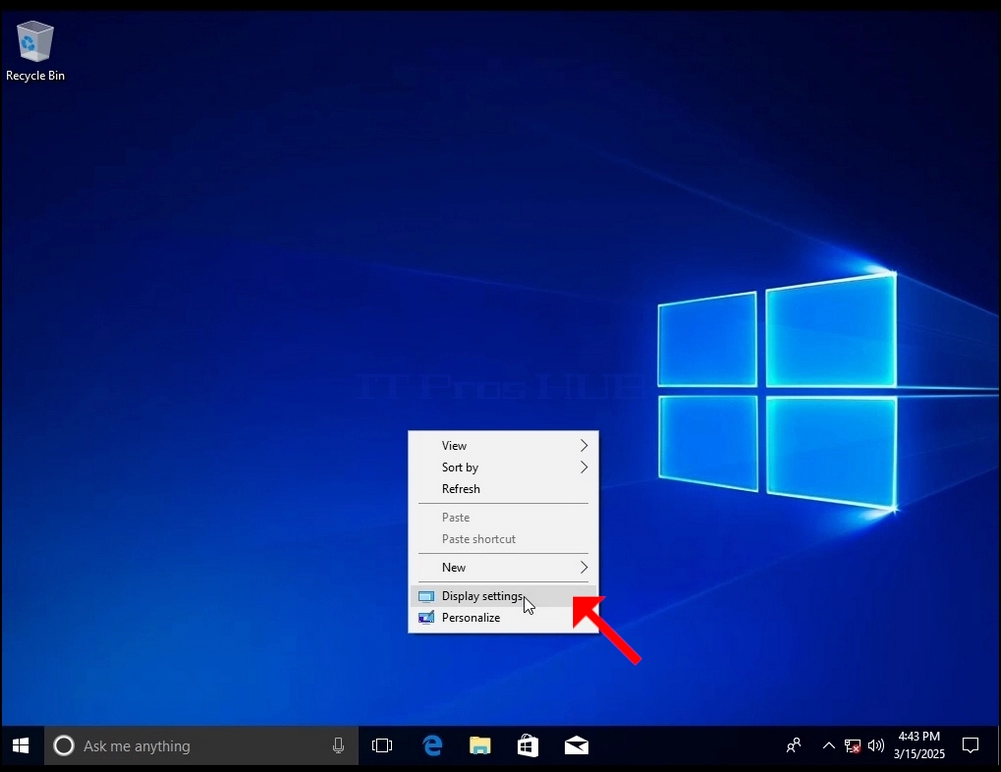Click the Windows Start button
The image size is (1001, 772).
[21, 745]
